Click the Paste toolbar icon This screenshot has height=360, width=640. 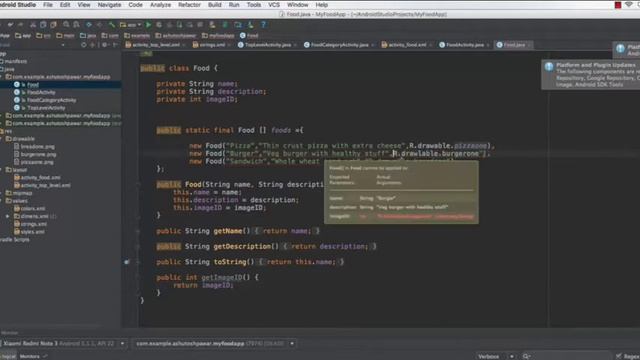click(53, 25)
